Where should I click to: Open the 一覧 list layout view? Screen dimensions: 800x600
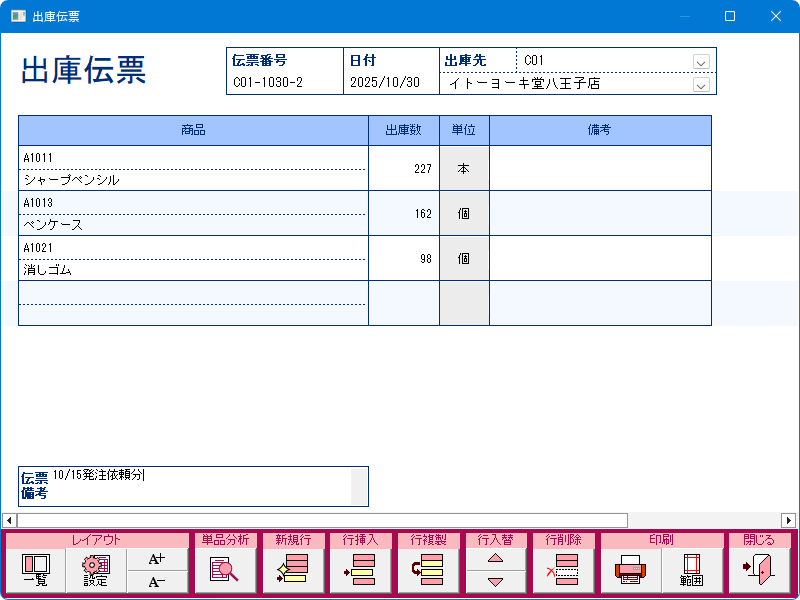click(35, 571)
